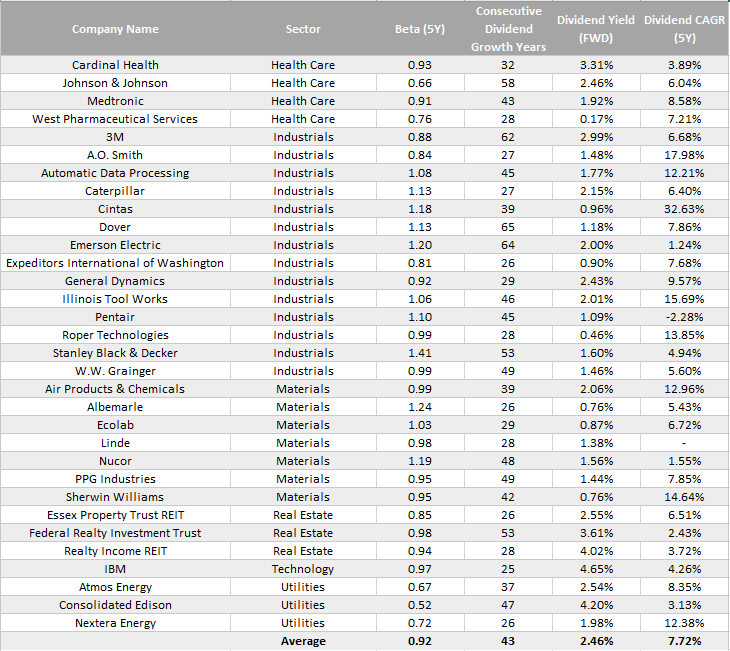This screenshot has height=651, width=730.
Task: Click the W.W. Grainger cell
Action: [115, 371]
